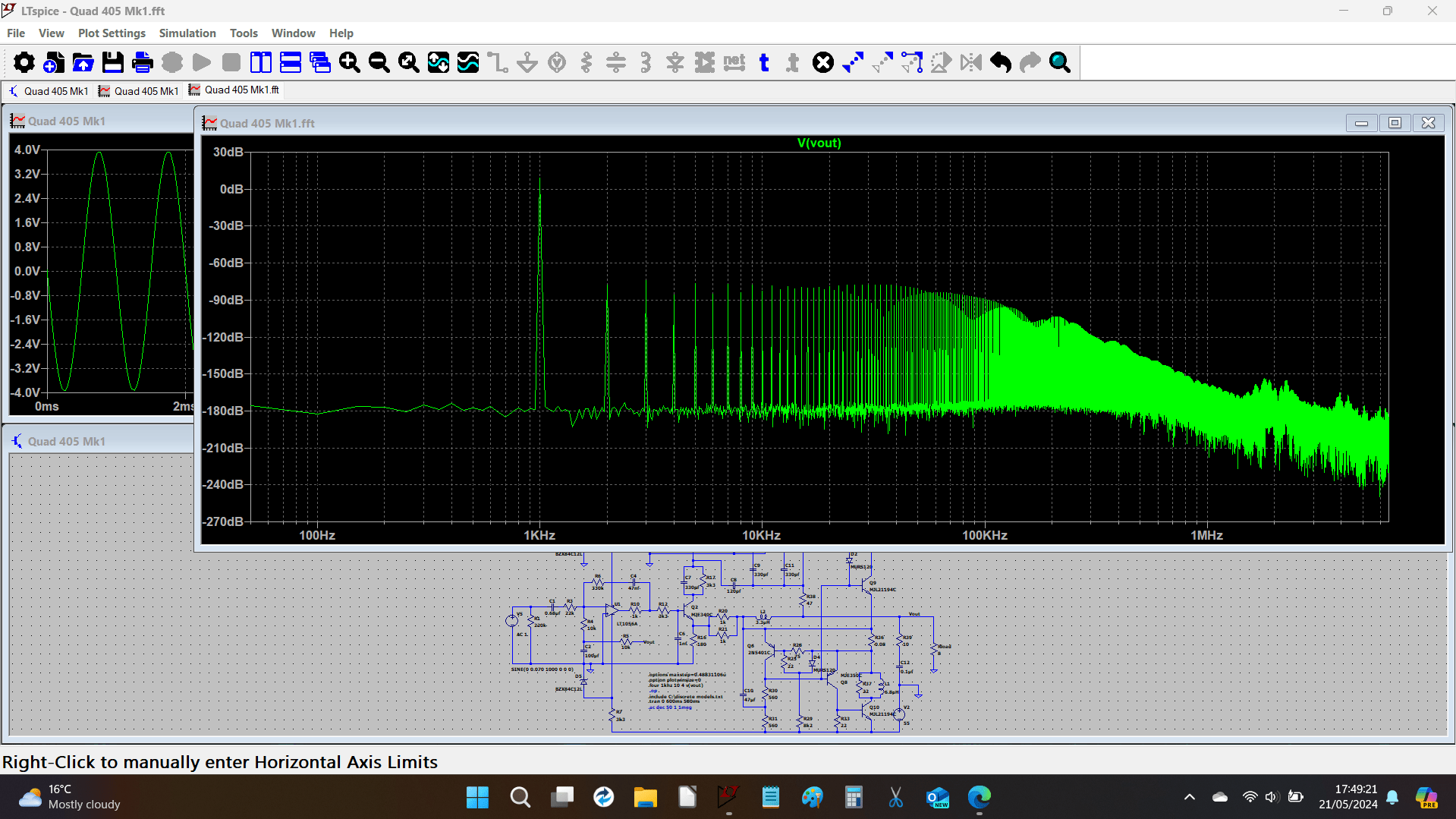This screenshot has height=819, width=1456.
Task: Print using the printer icon
Action: click(x=143, y=62)
